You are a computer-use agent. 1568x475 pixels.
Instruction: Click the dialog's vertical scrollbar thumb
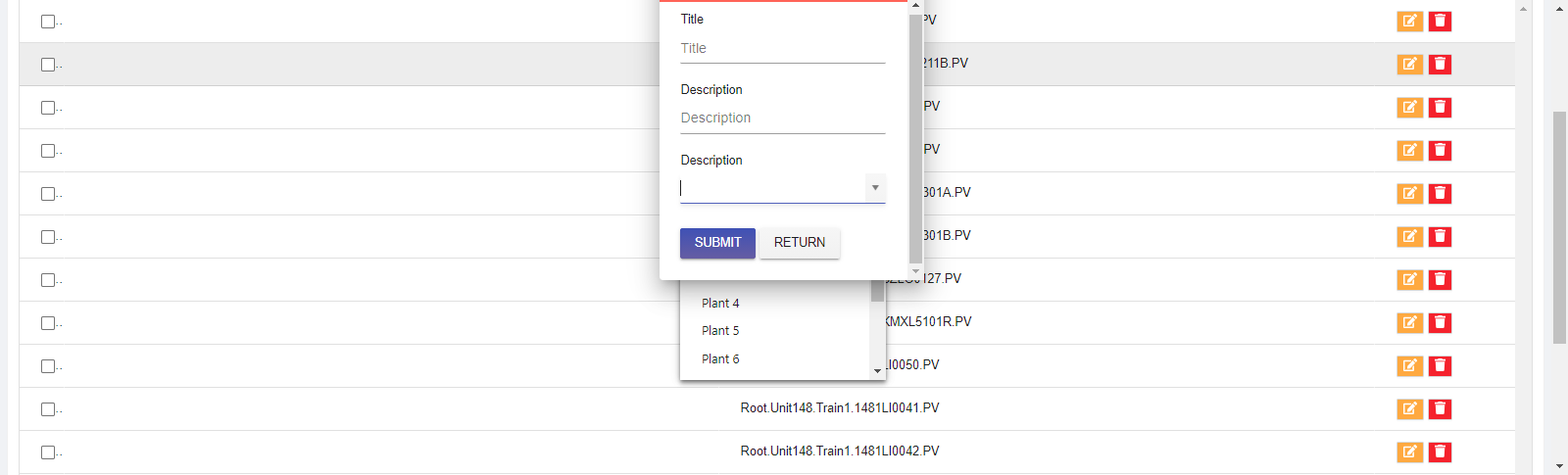pyautogui.click(x=915, y=137)
